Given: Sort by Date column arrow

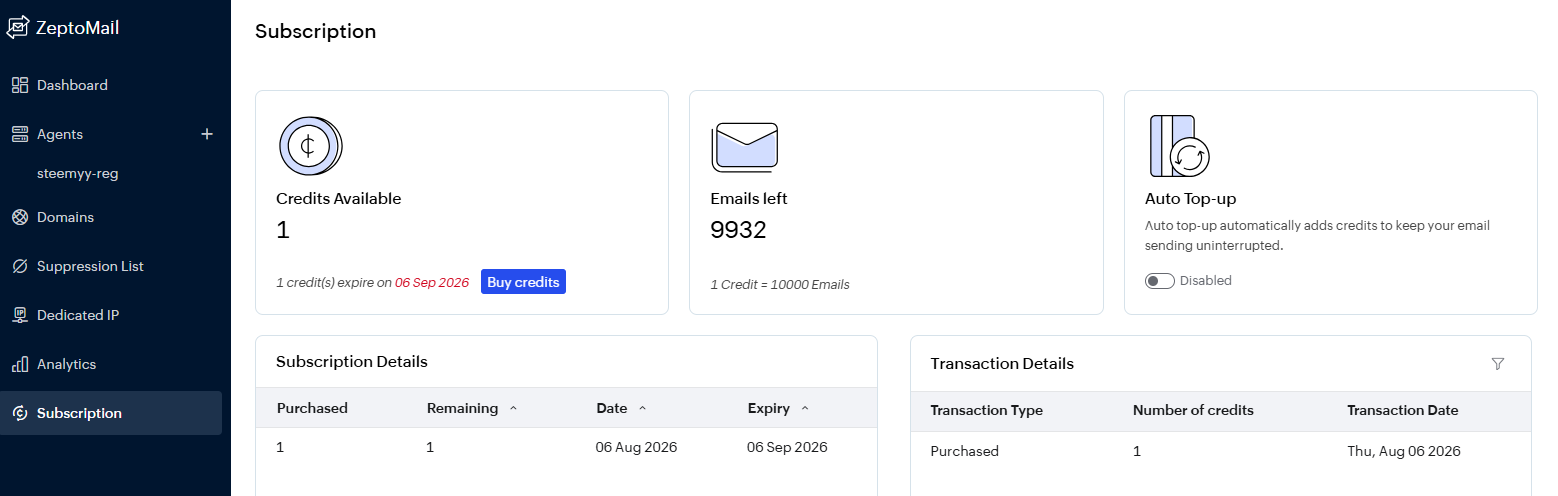Looking at the screenshot, I should tap(642, 408).
